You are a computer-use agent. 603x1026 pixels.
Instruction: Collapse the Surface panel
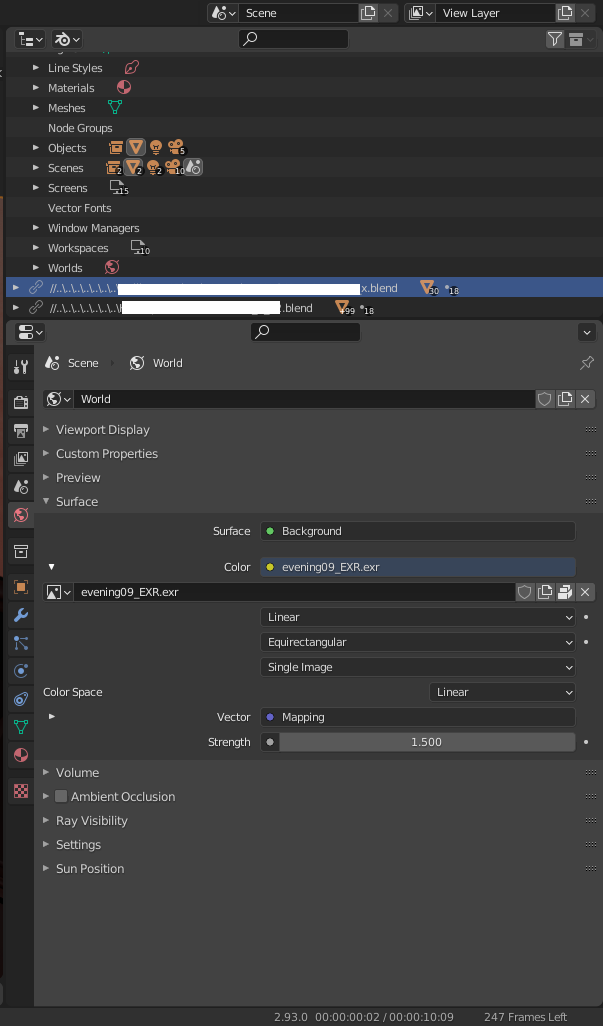[x=77, y=501]
